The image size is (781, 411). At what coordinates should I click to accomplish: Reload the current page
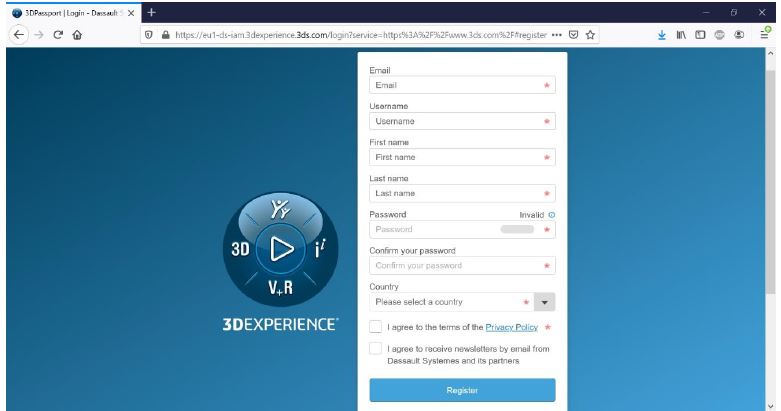tap(58, 35)
